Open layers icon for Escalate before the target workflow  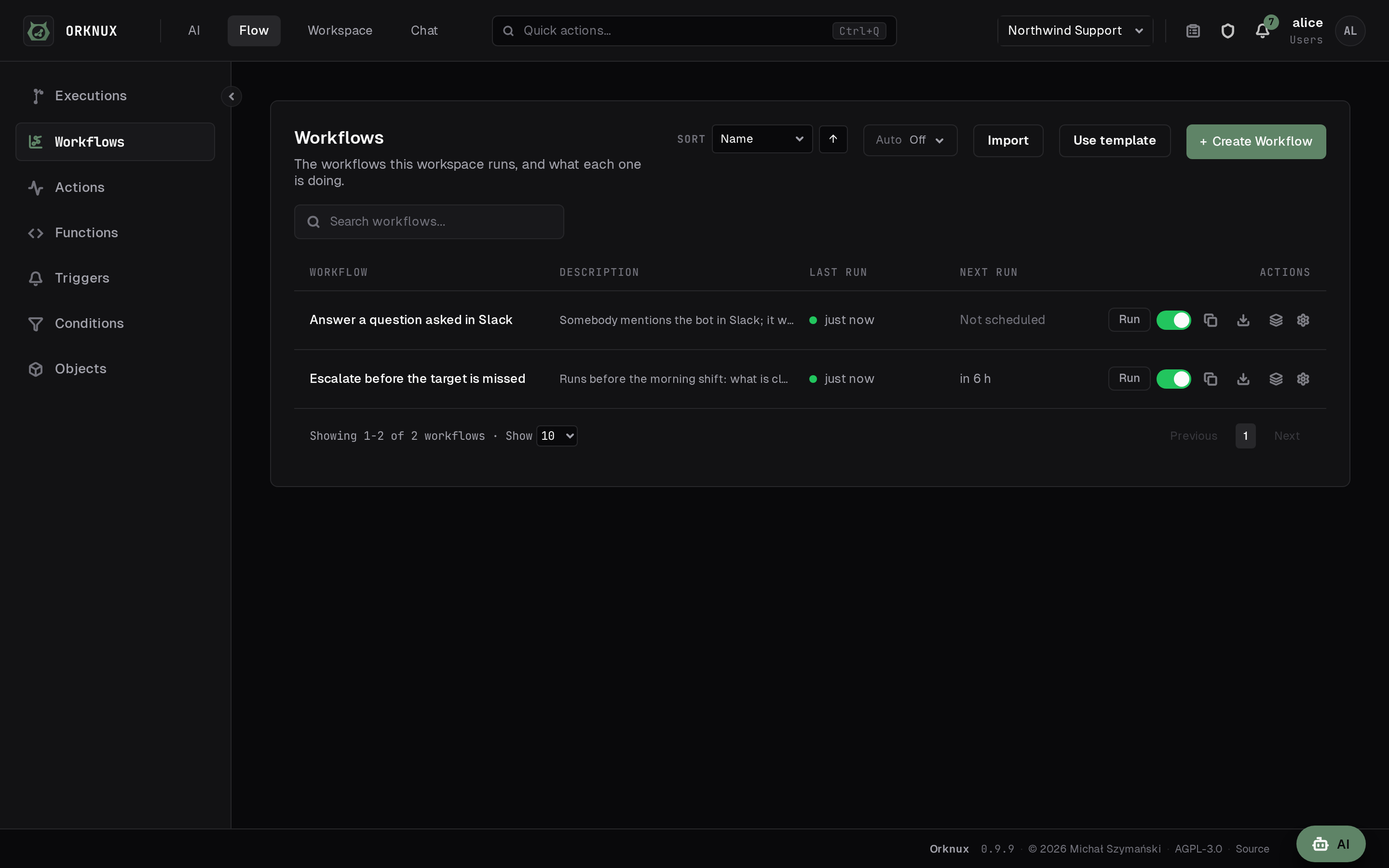(1276, 379)
